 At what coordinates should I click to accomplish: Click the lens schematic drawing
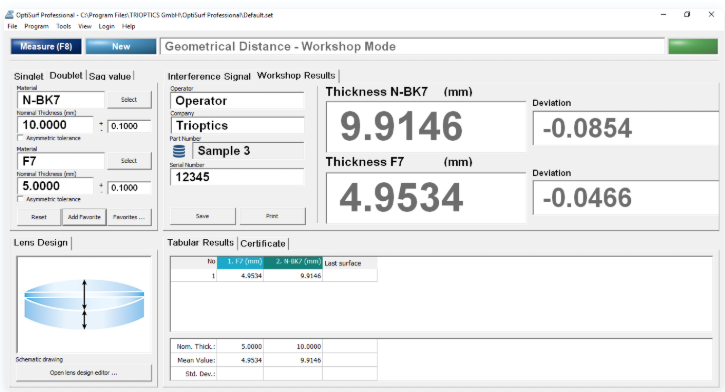[84, 305]
